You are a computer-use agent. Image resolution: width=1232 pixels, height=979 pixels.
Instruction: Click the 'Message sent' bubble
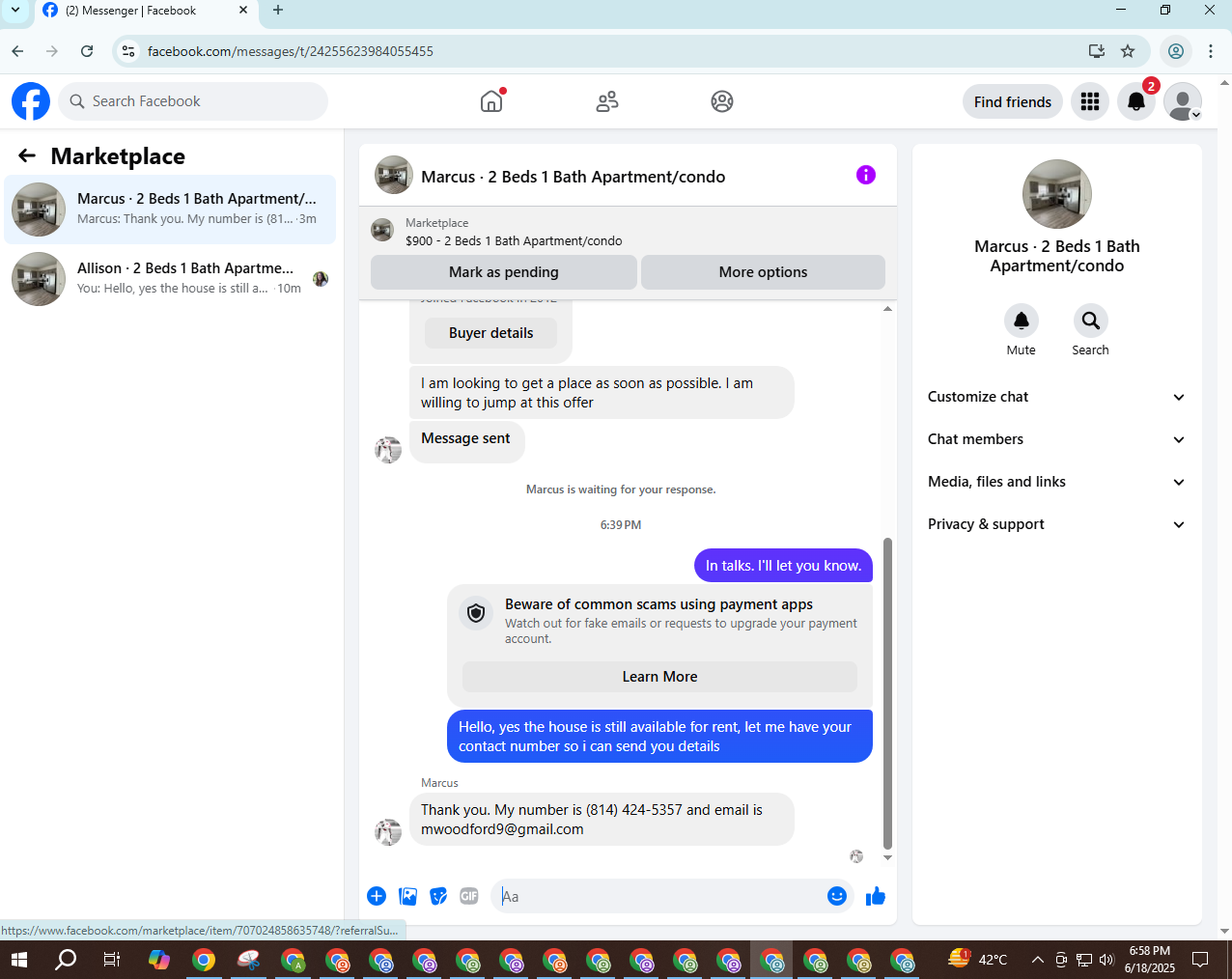[466, 440]
